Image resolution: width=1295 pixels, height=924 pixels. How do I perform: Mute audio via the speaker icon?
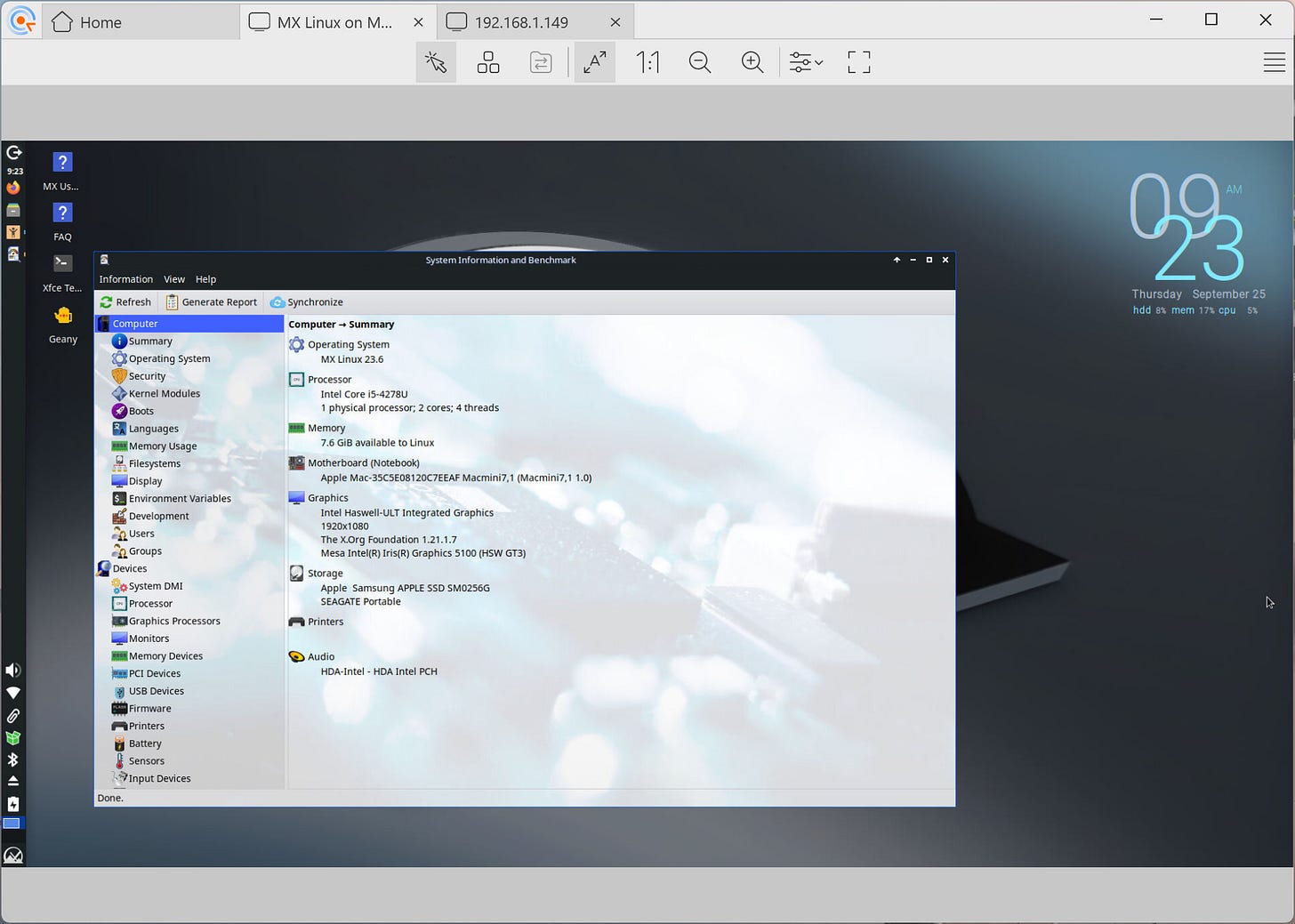click(x=12, y=670)
